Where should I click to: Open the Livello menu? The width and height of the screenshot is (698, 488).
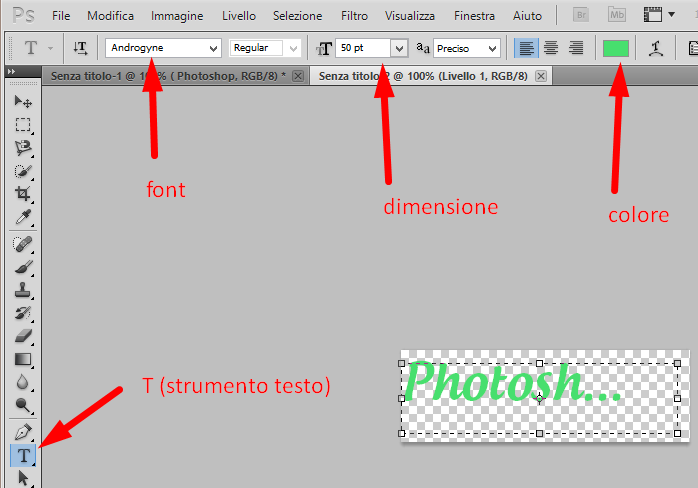click(239, 16)
